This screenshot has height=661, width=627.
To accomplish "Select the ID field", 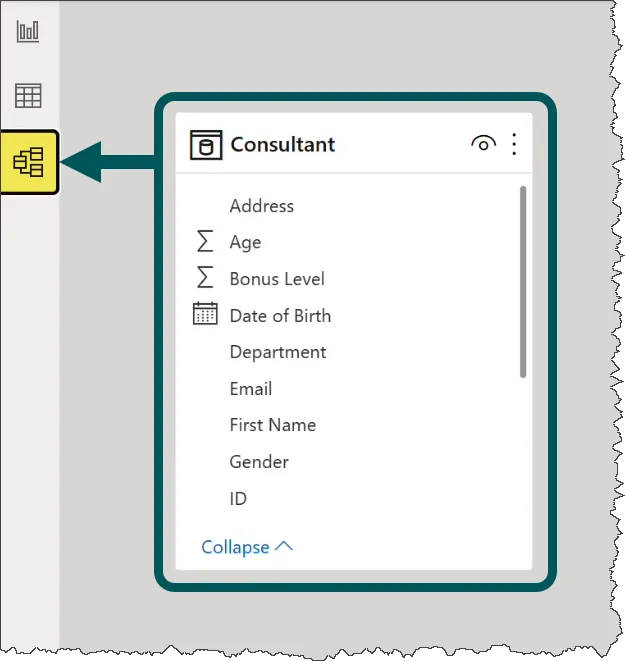I will coord(238,498).
